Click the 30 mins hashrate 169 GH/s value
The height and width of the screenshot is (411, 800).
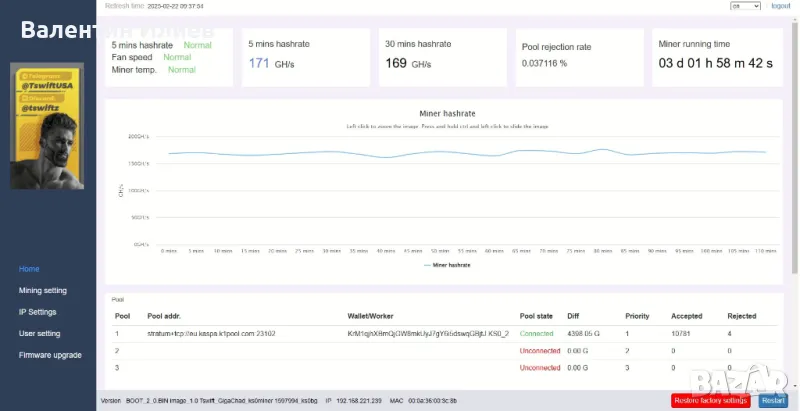click(407, 64)
